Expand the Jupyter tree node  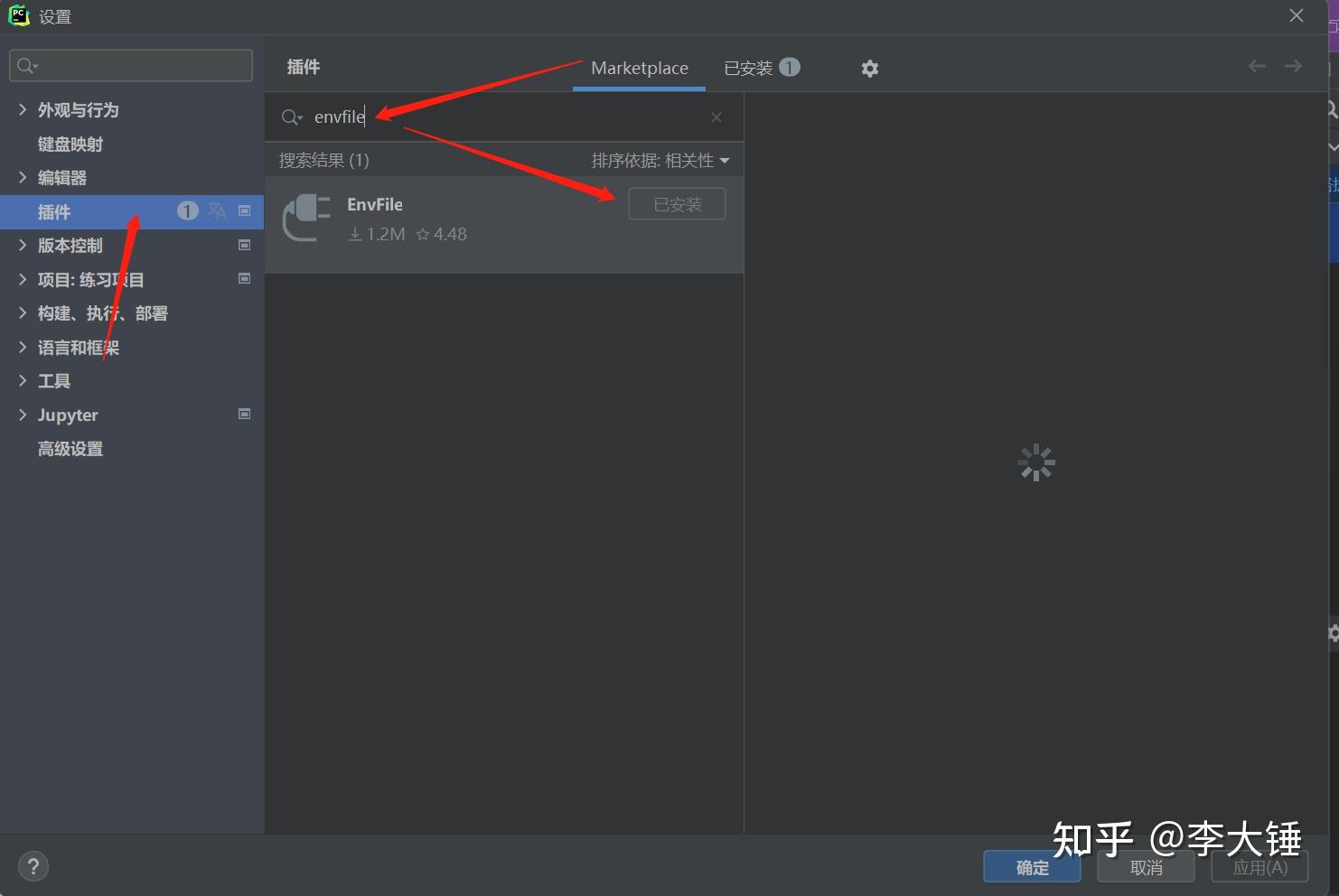click(x=23, y=415)
